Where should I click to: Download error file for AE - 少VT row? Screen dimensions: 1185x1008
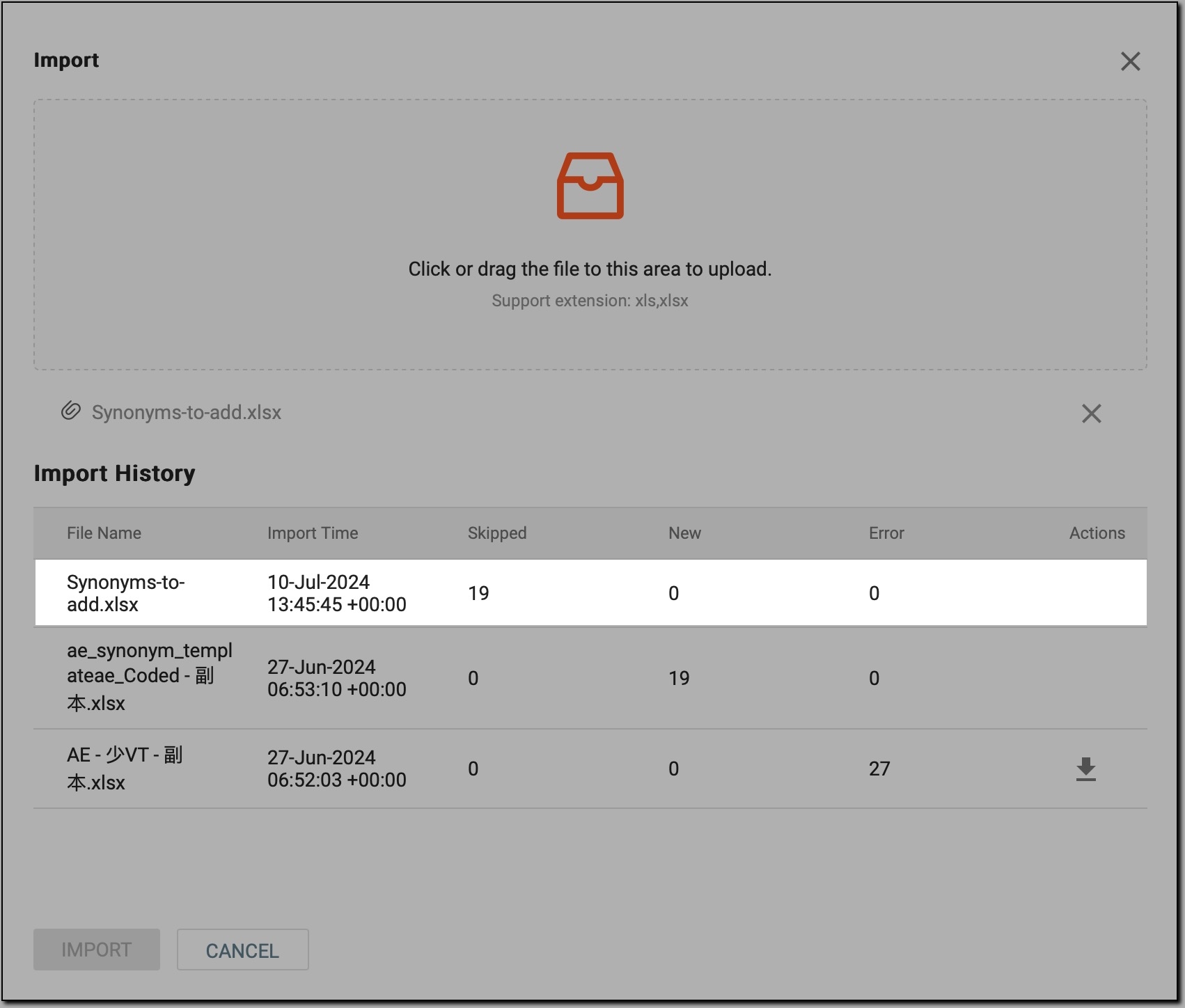(x=1085, y=769)
